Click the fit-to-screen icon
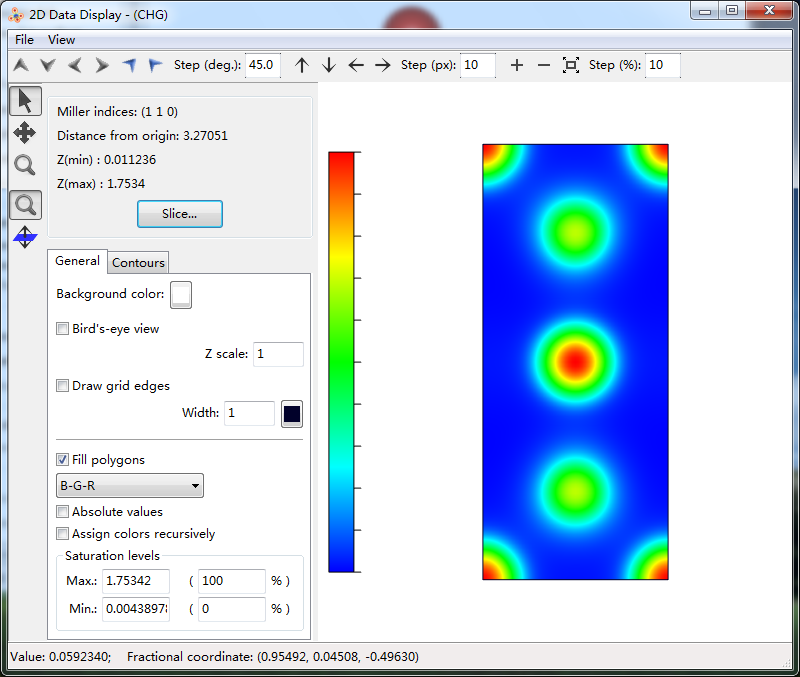Image resolution: width=800 pixels, height=677 pixels. pos(570,65)
